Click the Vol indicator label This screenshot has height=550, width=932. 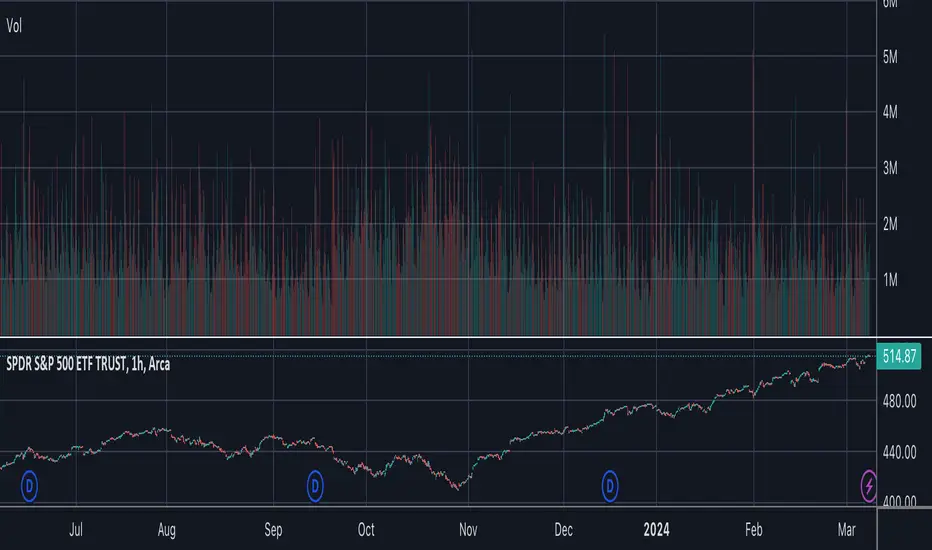[14, 26]
